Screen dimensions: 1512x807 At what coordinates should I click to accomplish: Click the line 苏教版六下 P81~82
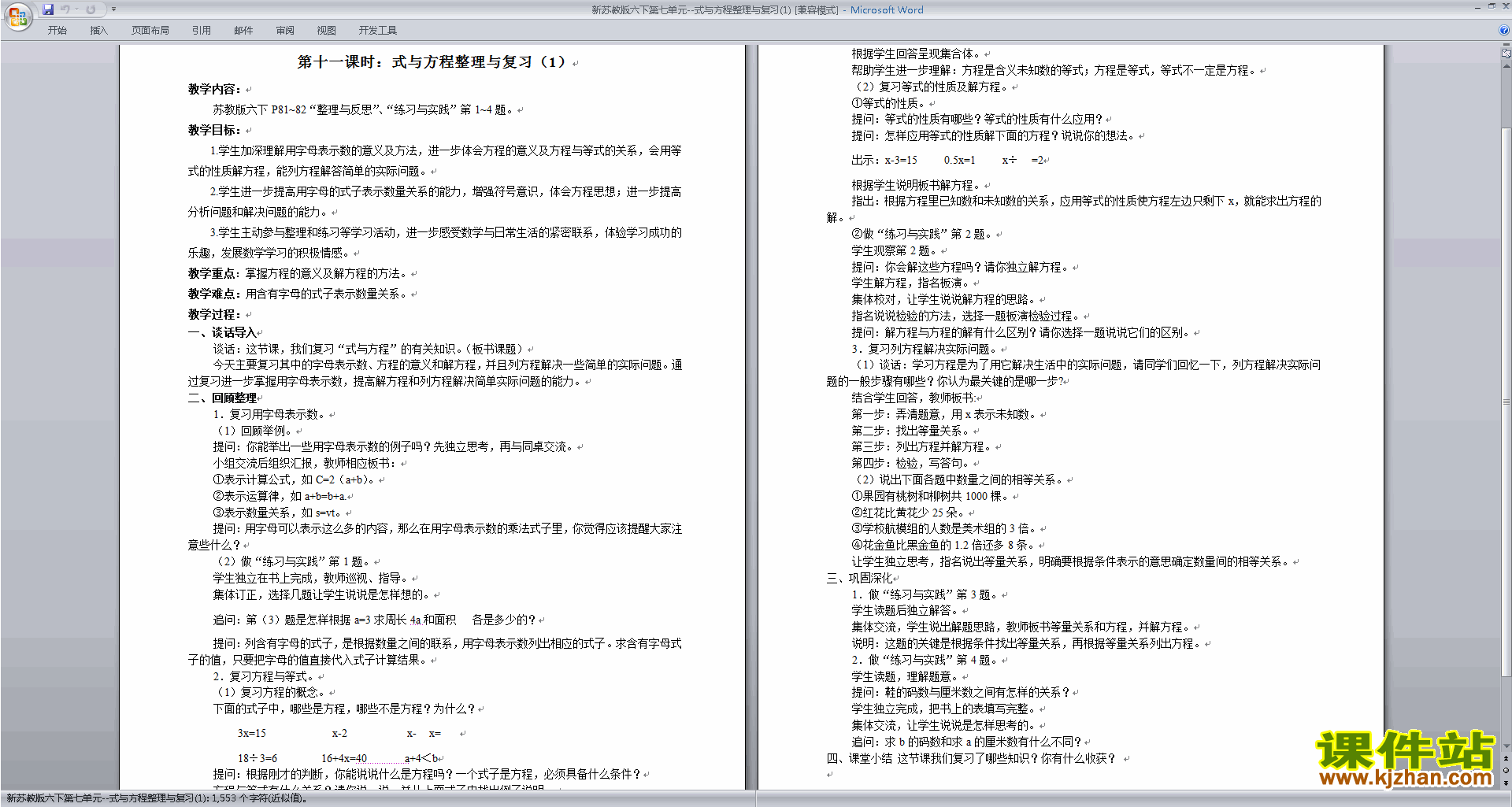[x=364, y=109]
